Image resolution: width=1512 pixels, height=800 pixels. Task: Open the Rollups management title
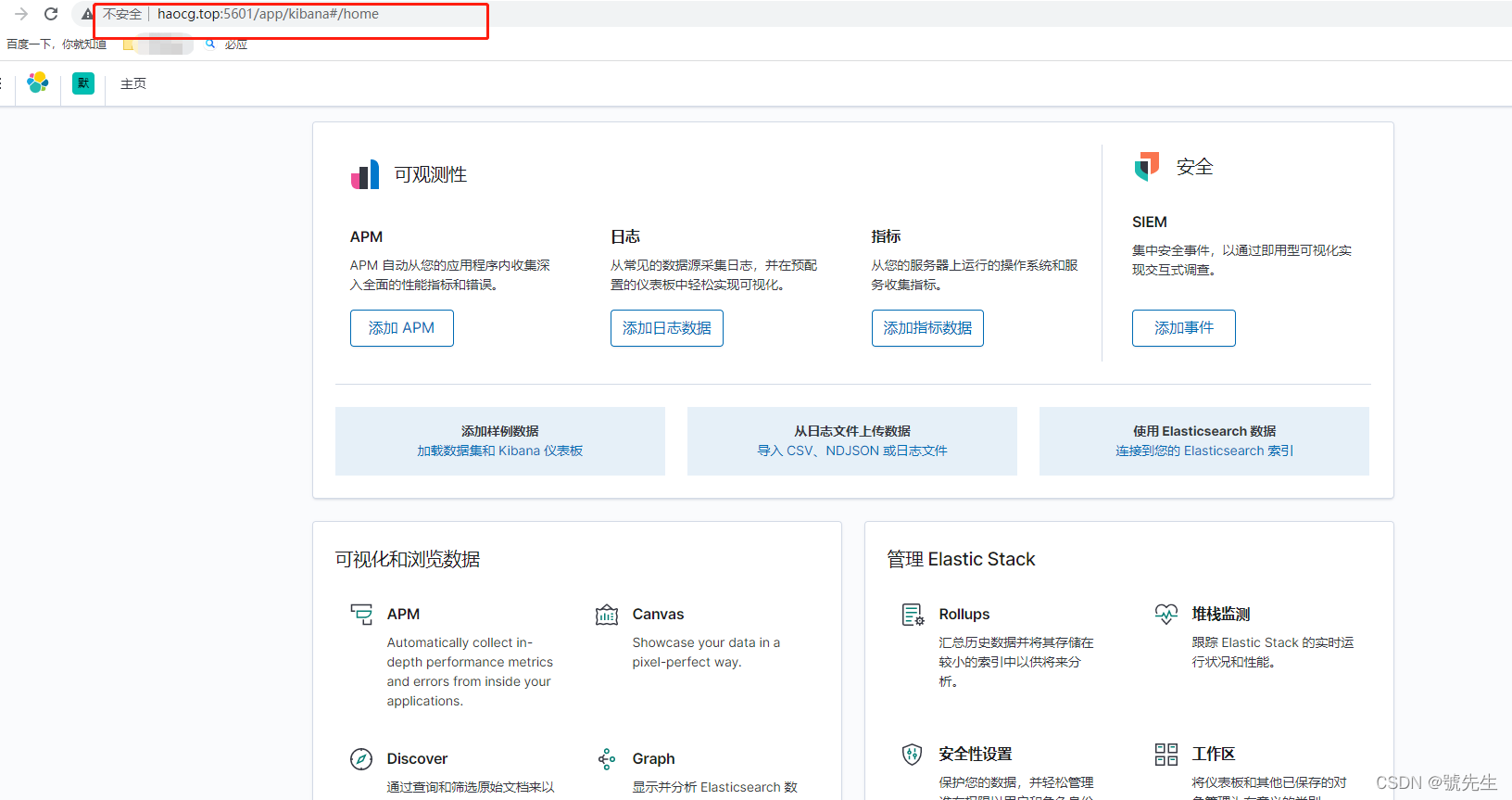pos(964,614)
